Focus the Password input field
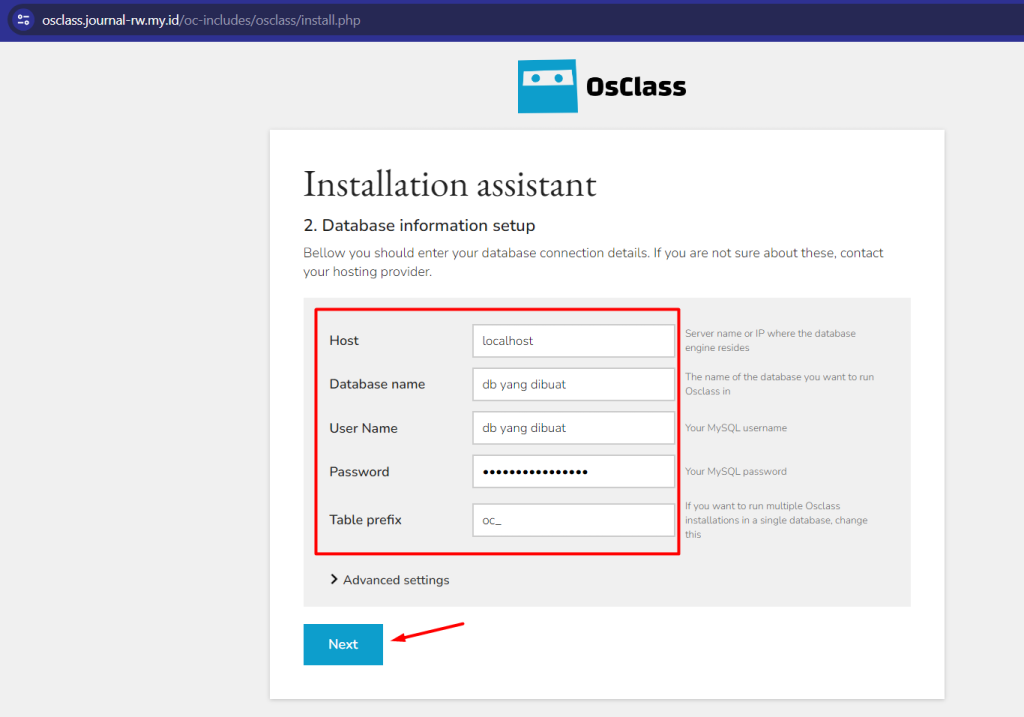The height and width of the screenshot is (717, 1024). 573,471
